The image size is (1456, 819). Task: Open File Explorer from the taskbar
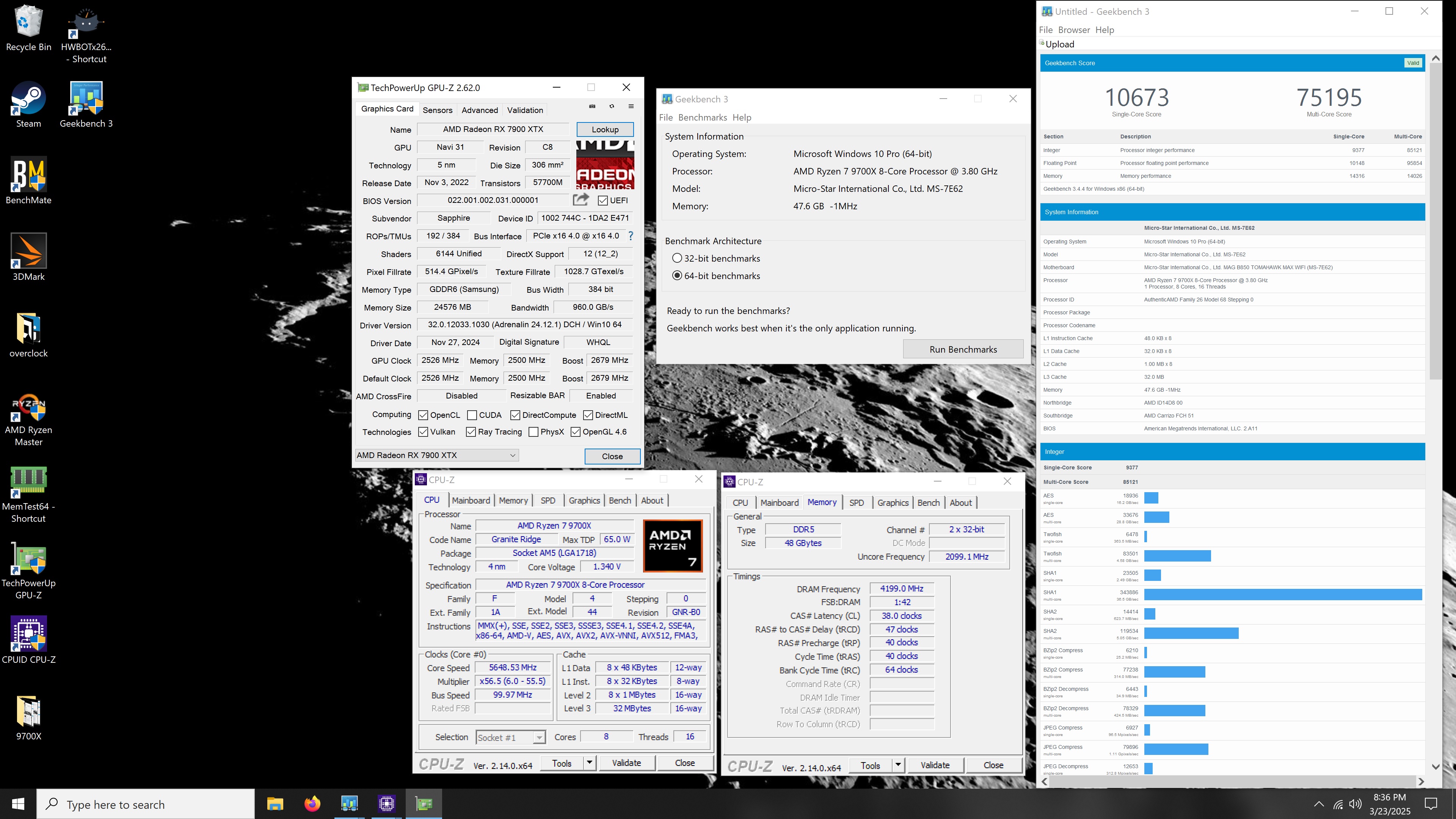[275, 804]
